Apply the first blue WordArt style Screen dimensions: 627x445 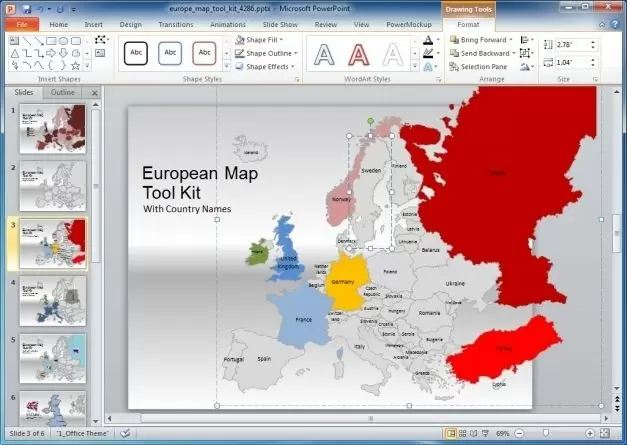(x=324, y=53)
